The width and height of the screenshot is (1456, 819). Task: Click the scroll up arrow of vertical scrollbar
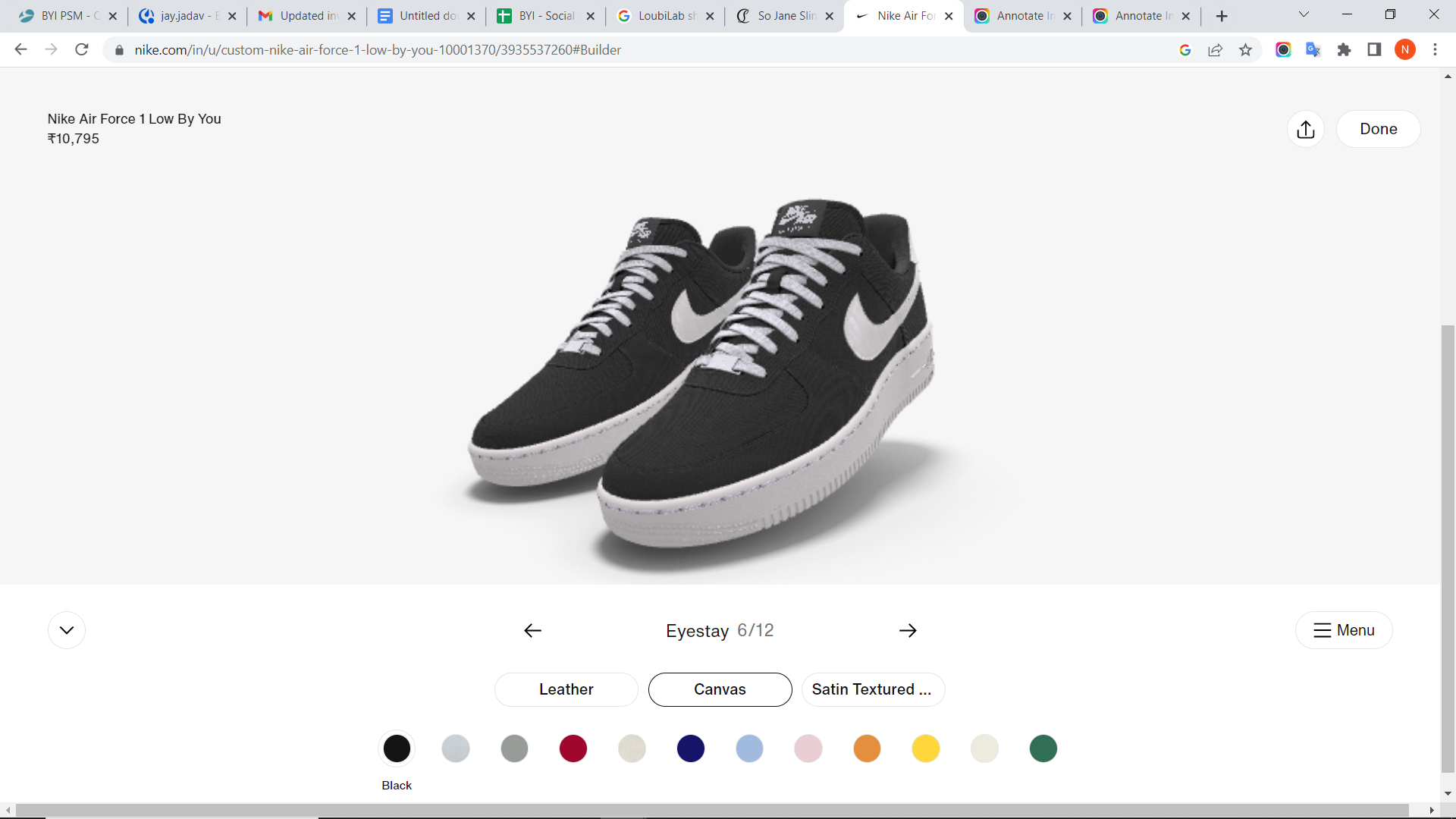click(x=1448, y=77)
